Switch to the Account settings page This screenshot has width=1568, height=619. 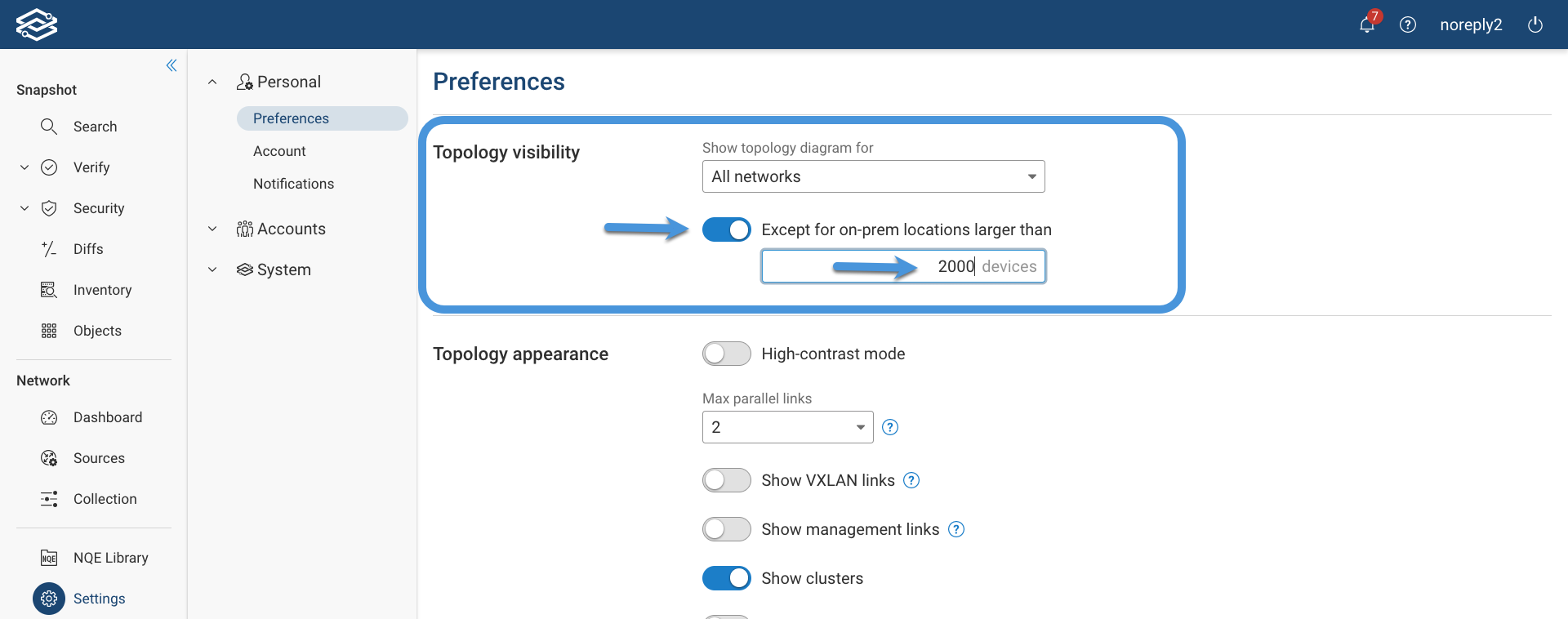point(279,151)
